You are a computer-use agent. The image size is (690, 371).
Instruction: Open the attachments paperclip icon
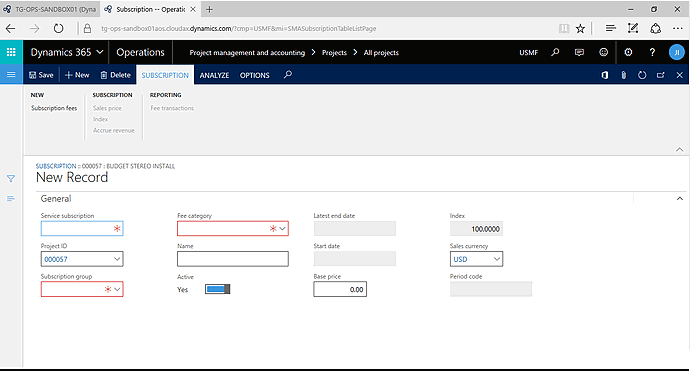[624, 75]
